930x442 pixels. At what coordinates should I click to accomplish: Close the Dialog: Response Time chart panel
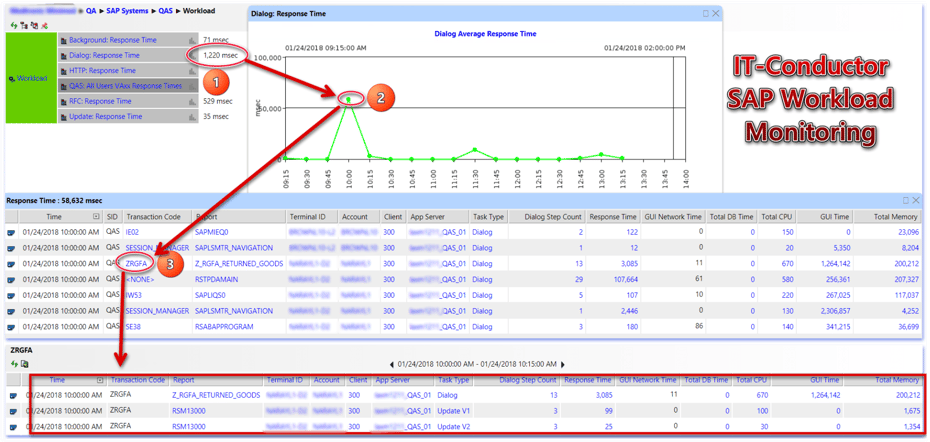(716, 14)
